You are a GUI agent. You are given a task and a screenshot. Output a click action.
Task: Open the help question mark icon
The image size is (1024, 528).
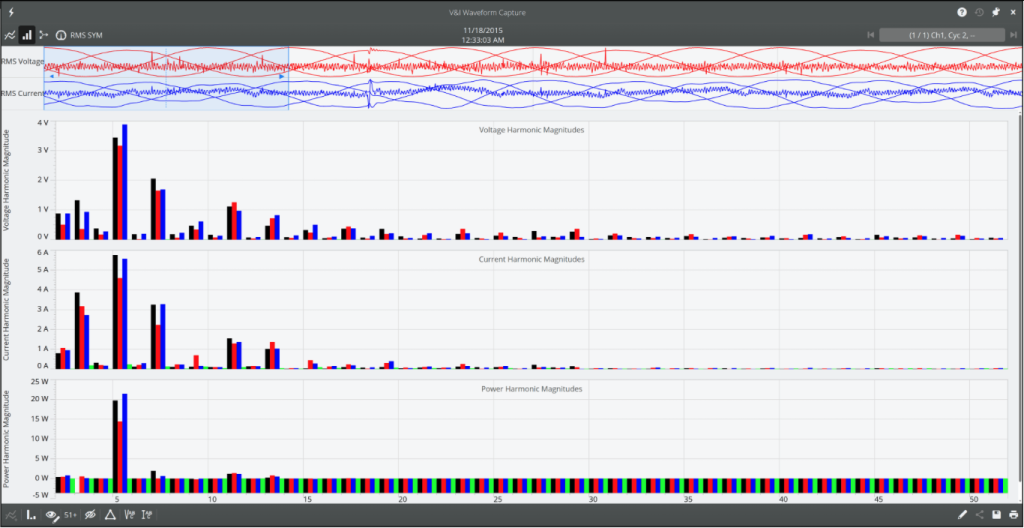click(x=962, y=12)
